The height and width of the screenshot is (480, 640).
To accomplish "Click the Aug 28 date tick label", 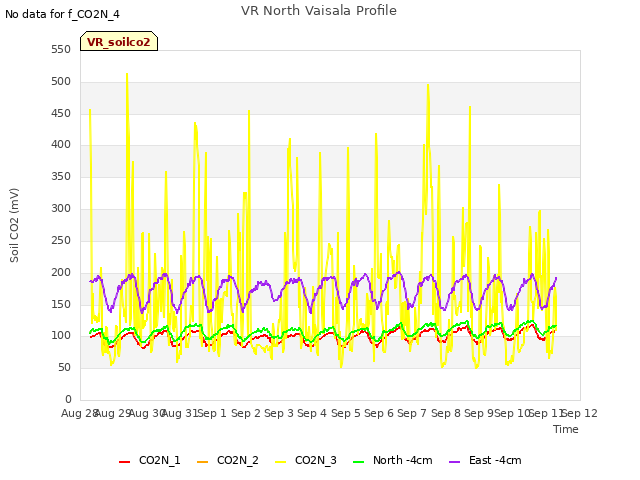I will coord(79,413).
